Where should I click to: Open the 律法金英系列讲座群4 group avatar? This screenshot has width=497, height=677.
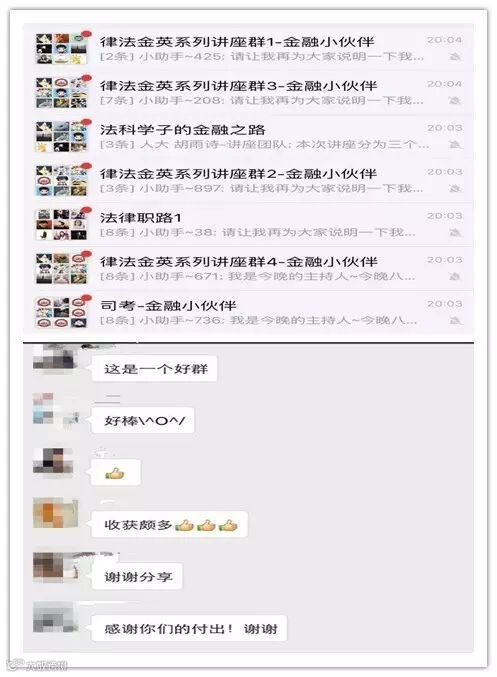[62, 269]
